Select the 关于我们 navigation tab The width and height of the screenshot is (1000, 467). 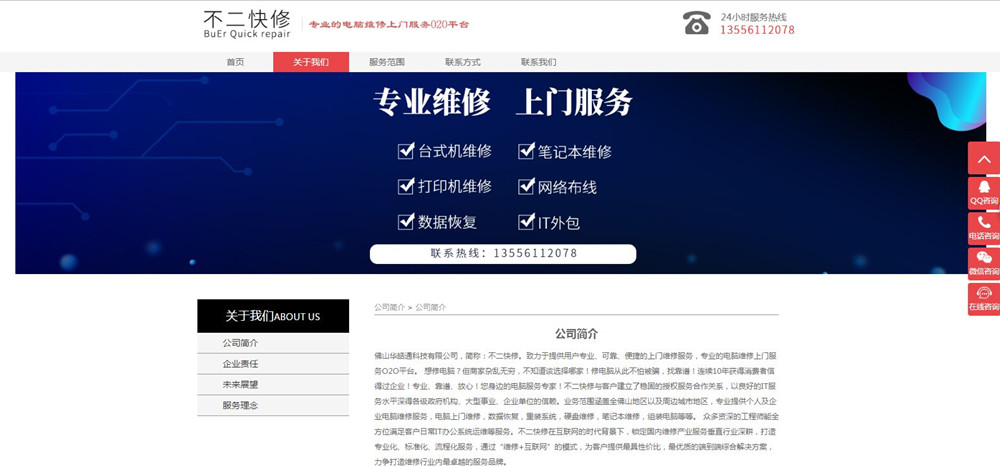[311, 62]
